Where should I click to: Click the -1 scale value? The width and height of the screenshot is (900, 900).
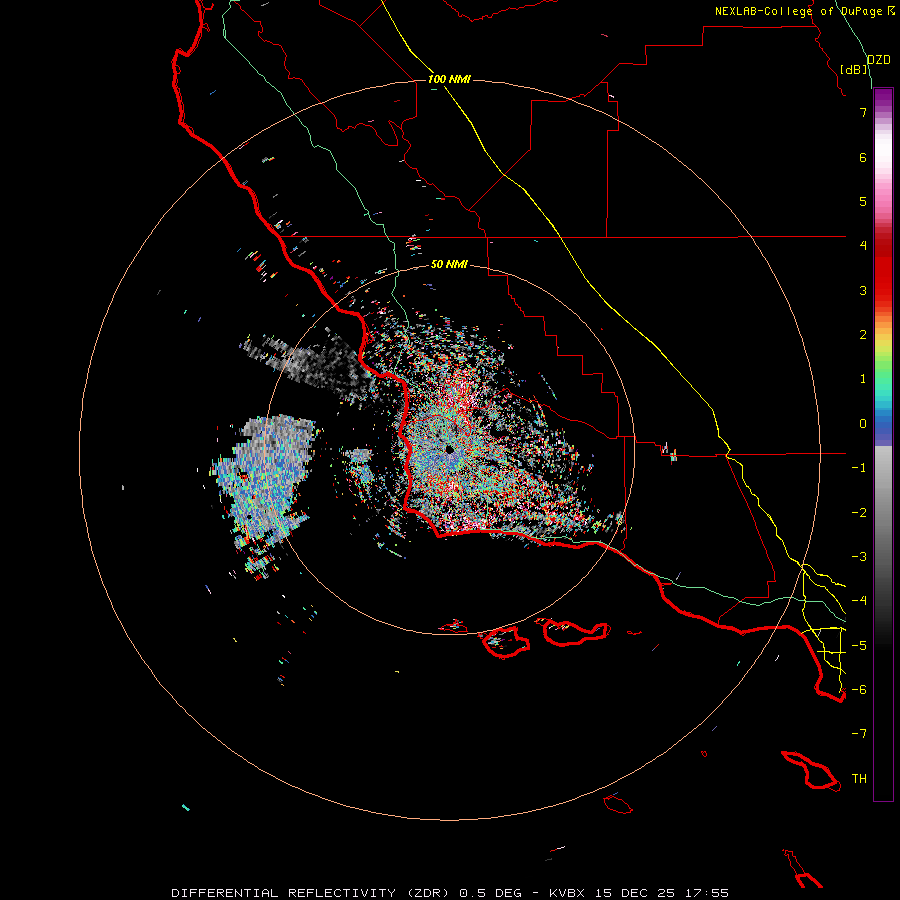pyautogui.click(x=859, y=468)
